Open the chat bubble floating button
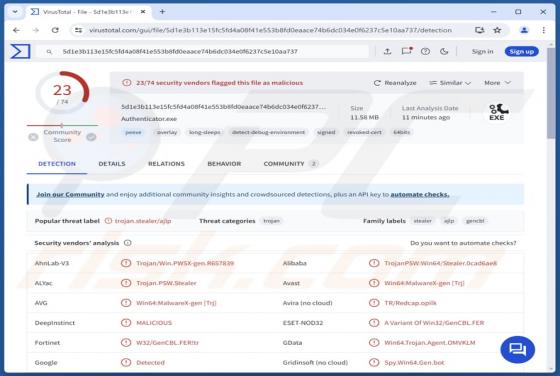 click(518, 349)
